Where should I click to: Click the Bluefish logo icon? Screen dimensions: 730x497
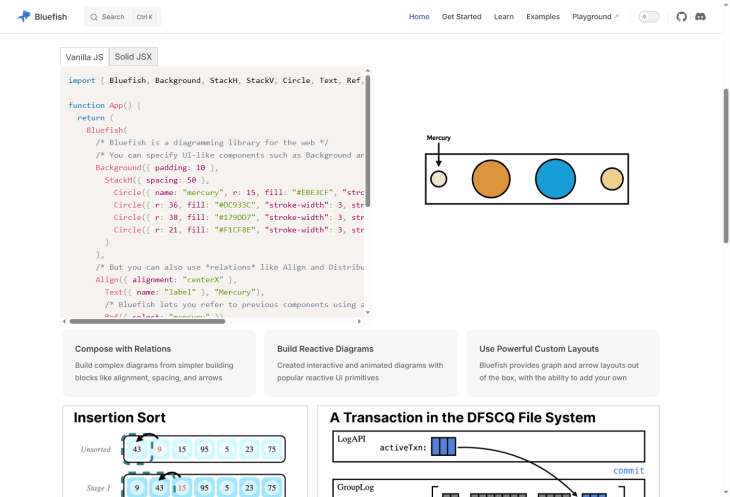tap(24, 17)
